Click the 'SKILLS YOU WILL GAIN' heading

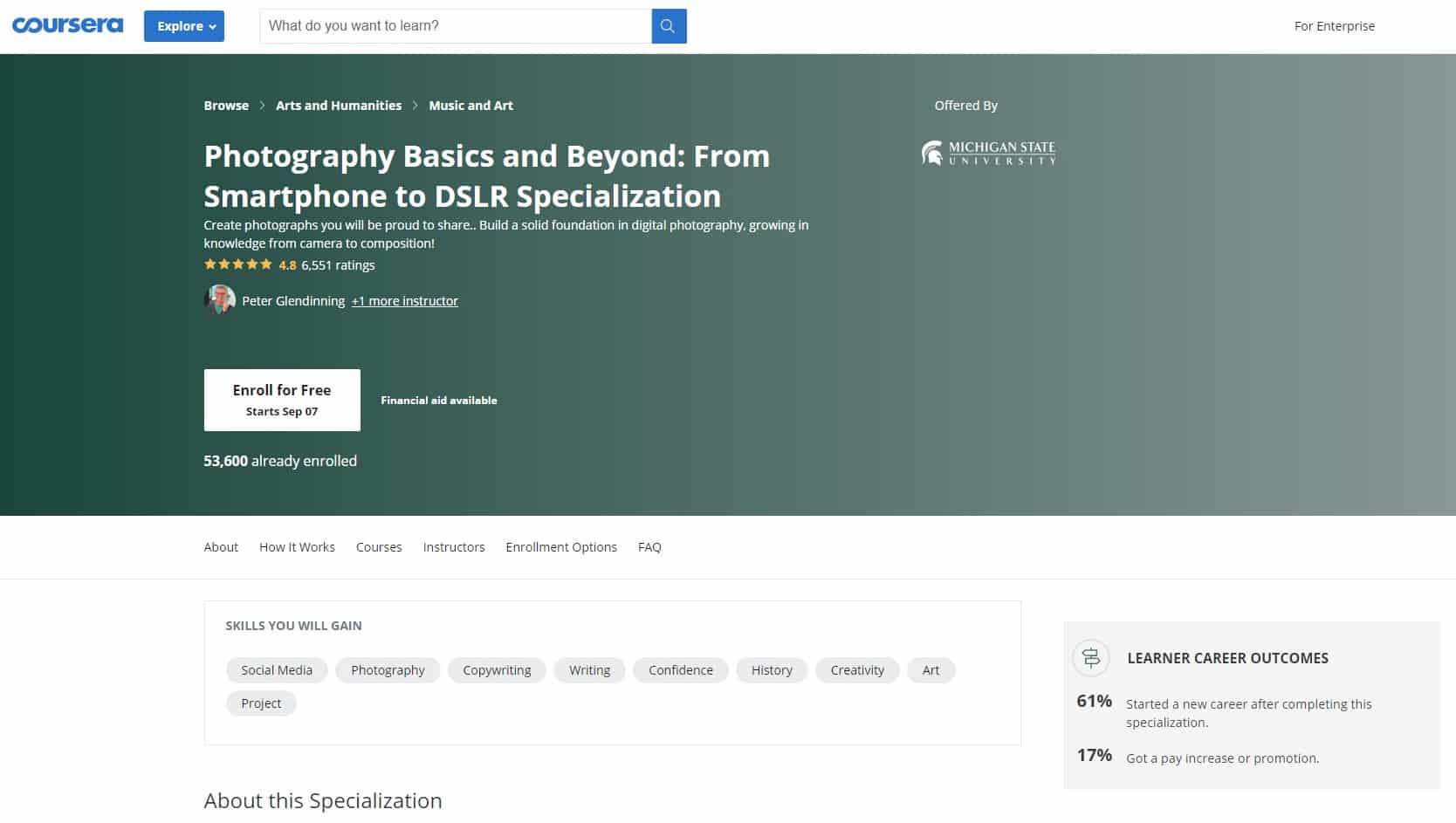[x=293, y=626]
